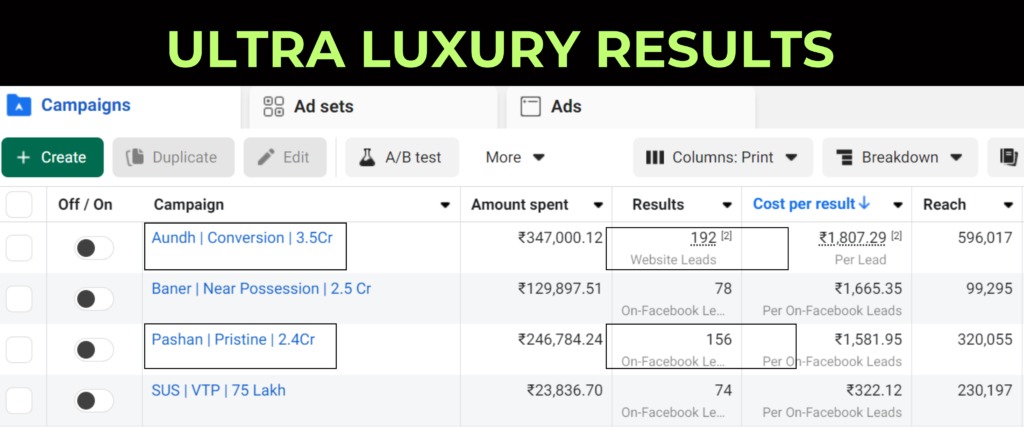Image resolution: width=1024 pixels, height=427 pixels.
Task: Open the Amount spent column menu arrow
Action: 598,205
